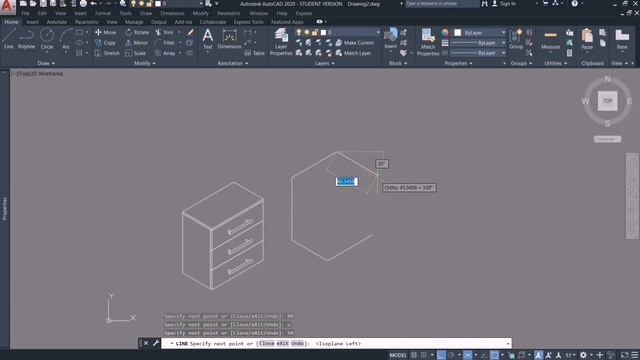This screenshot has height=360, width=640.
Task: Click the TOP face of ViewCube
Action: (x=607, y=101)
